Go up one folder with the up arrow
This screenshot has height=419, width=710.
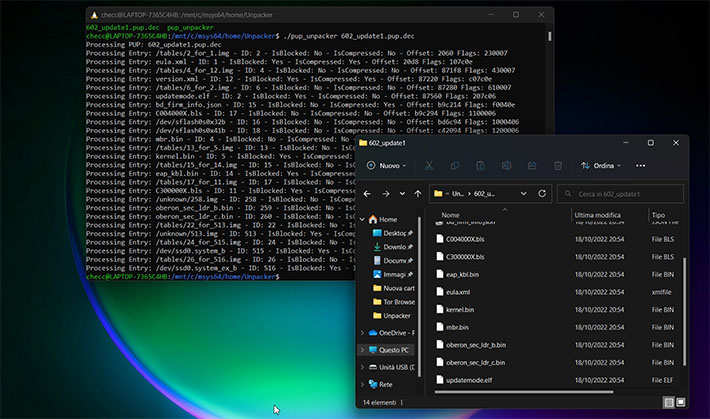pos(417,194)
